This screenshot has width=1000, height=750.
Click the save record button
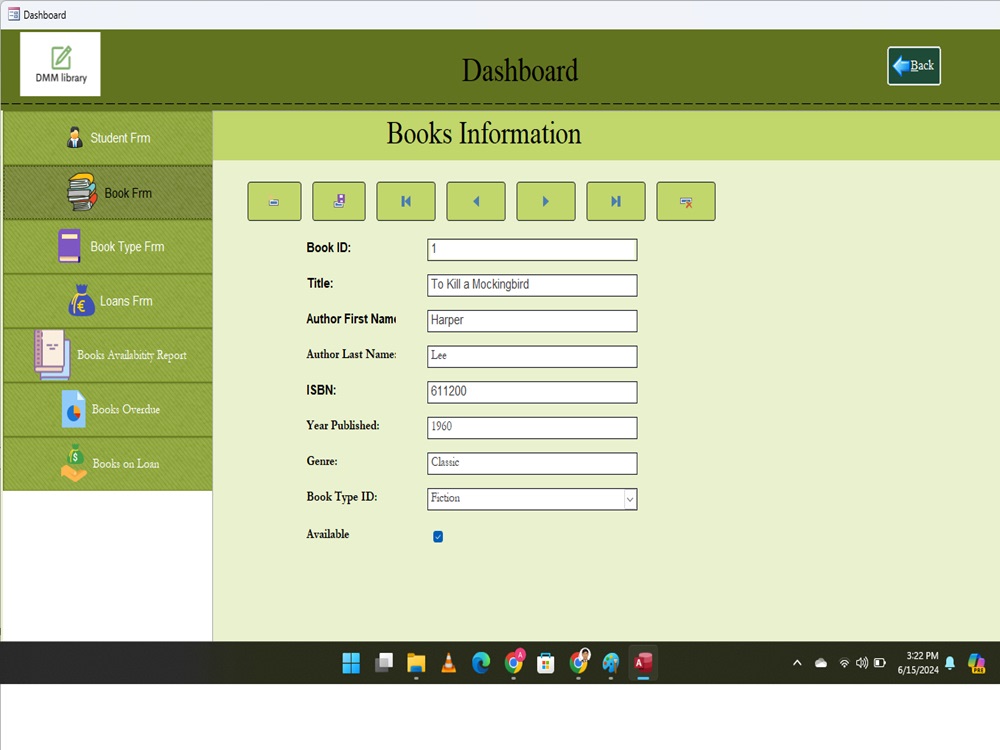point(339,202)
